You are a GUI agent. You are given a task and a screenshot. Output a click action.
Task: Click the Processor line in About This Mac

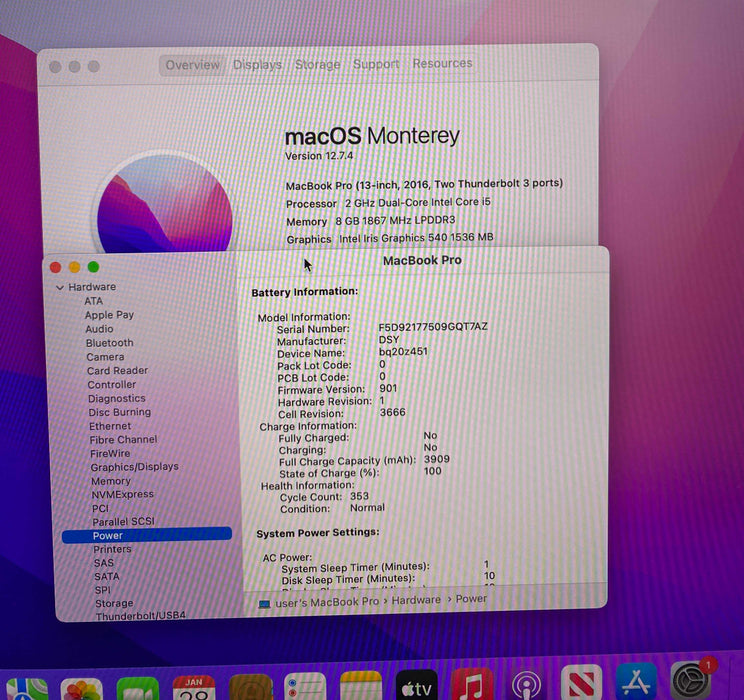(388, 203)
